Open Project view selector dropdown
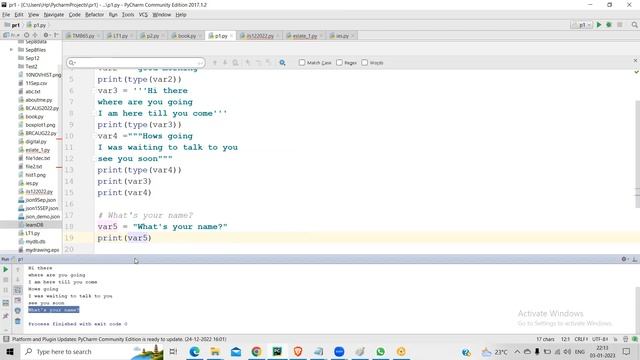The height and width of the screenshot is (360, 640). pos(11,36)
